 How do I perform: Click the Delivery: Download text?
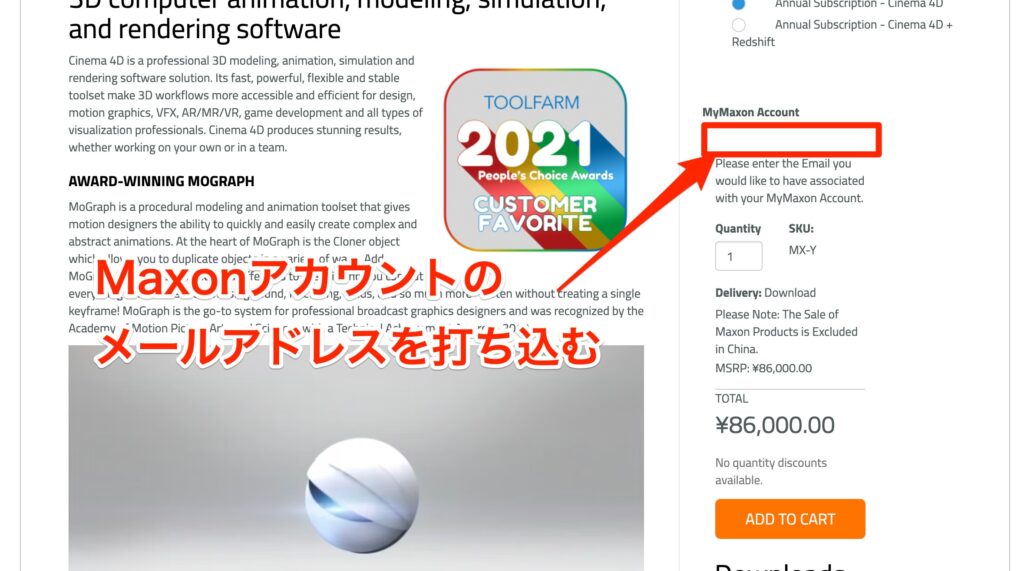[x=765, y=293]
